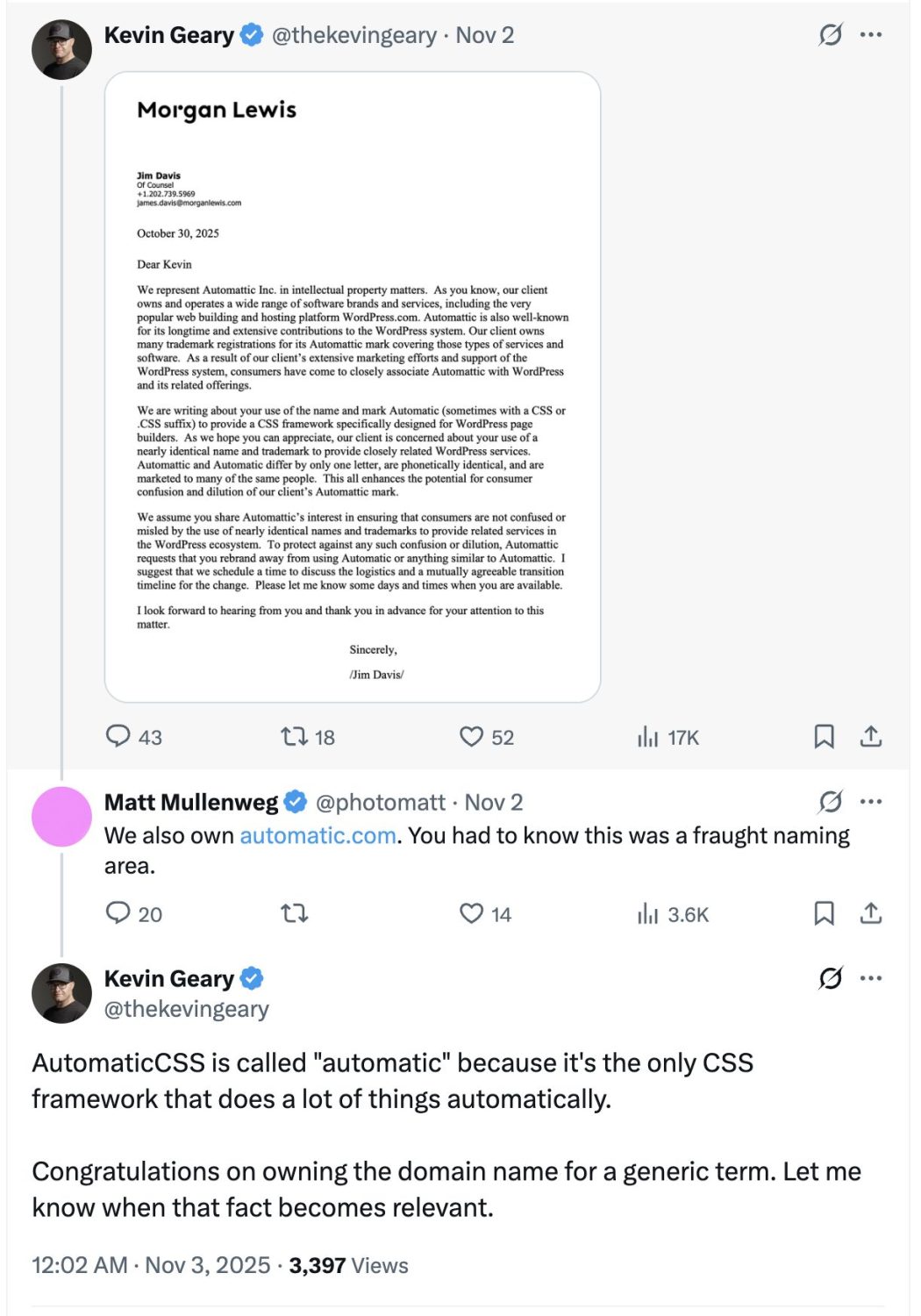Image resolution: width=921 pixels, height=1316 pixels.
Task: Bookmark Matt Mullenweg's reply
Action: [x=824, y=913]
